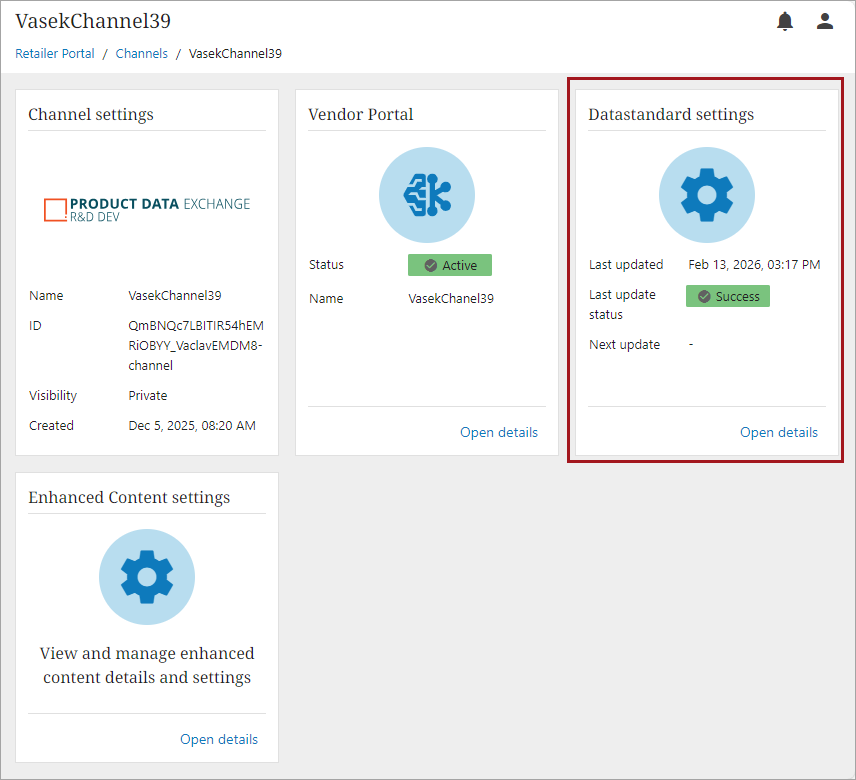Go to Retailer Portal breadcrumb link

pyautogui.click(x=55, y=54)
